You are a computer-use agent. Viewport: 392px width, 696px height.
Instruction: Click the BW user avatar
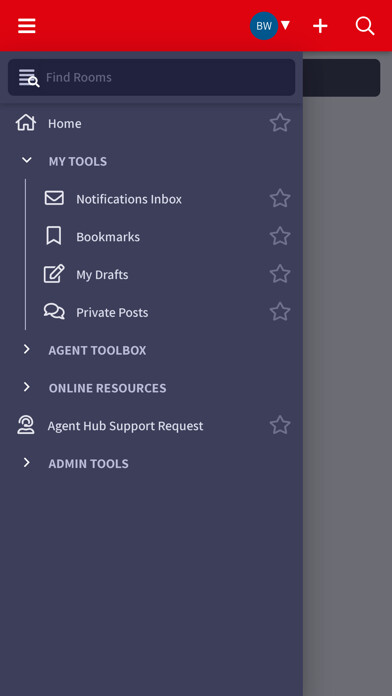264,26
